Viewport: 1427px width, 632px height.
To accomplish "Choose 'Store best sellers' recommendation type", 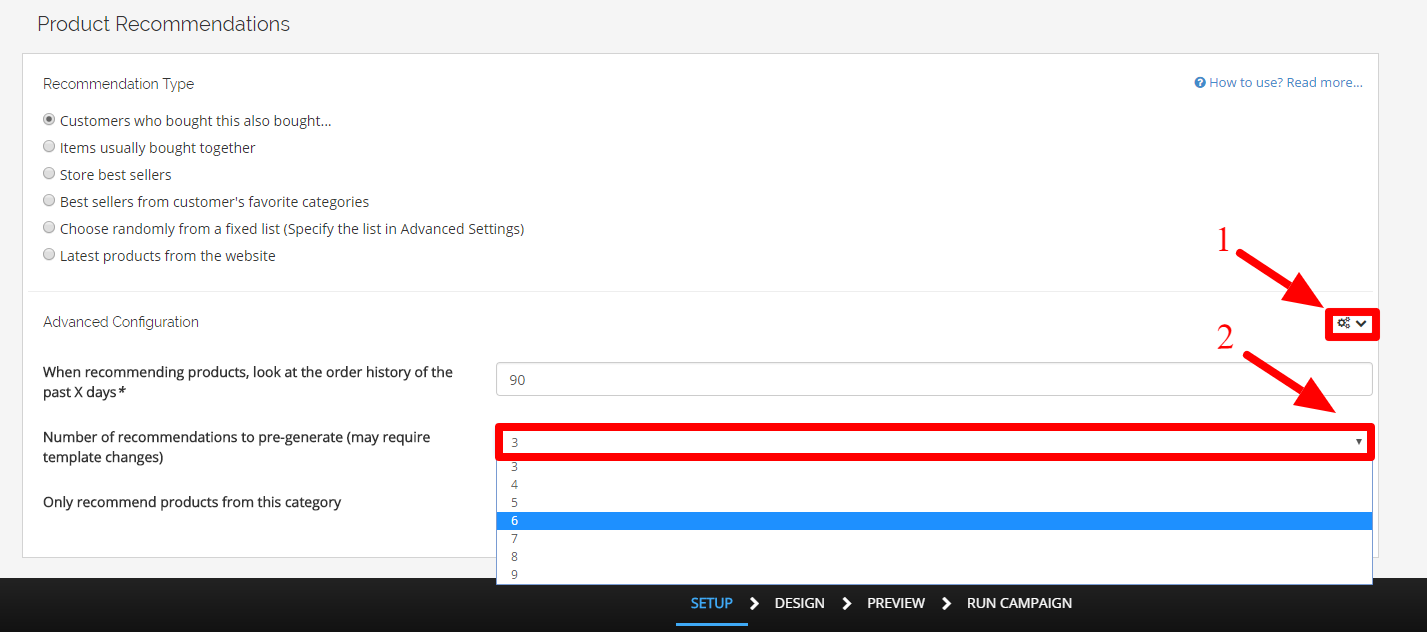I will point(49,174).
